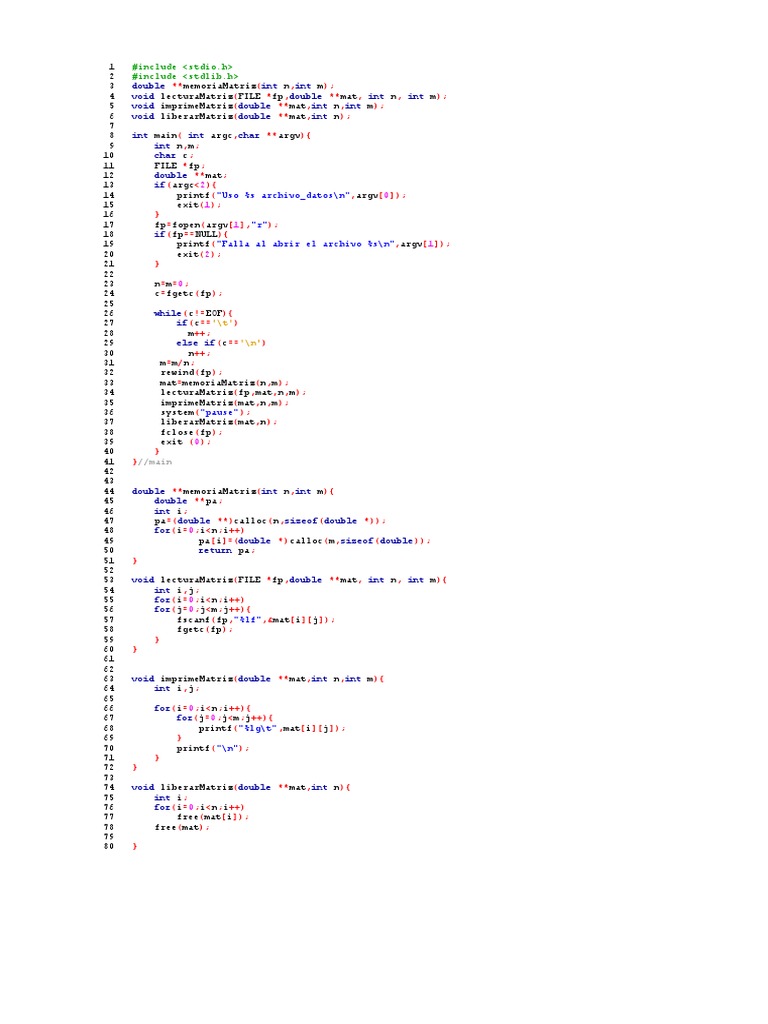Select line 3 memoriaMatriz prototype

coord(232,86)
